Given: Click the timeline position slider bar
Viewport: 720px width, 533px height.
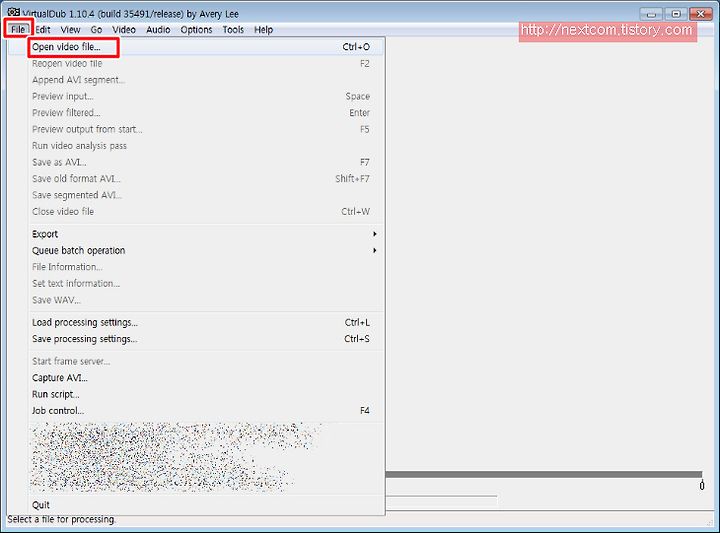Looking at the screenshot, I should pos(544,474).
